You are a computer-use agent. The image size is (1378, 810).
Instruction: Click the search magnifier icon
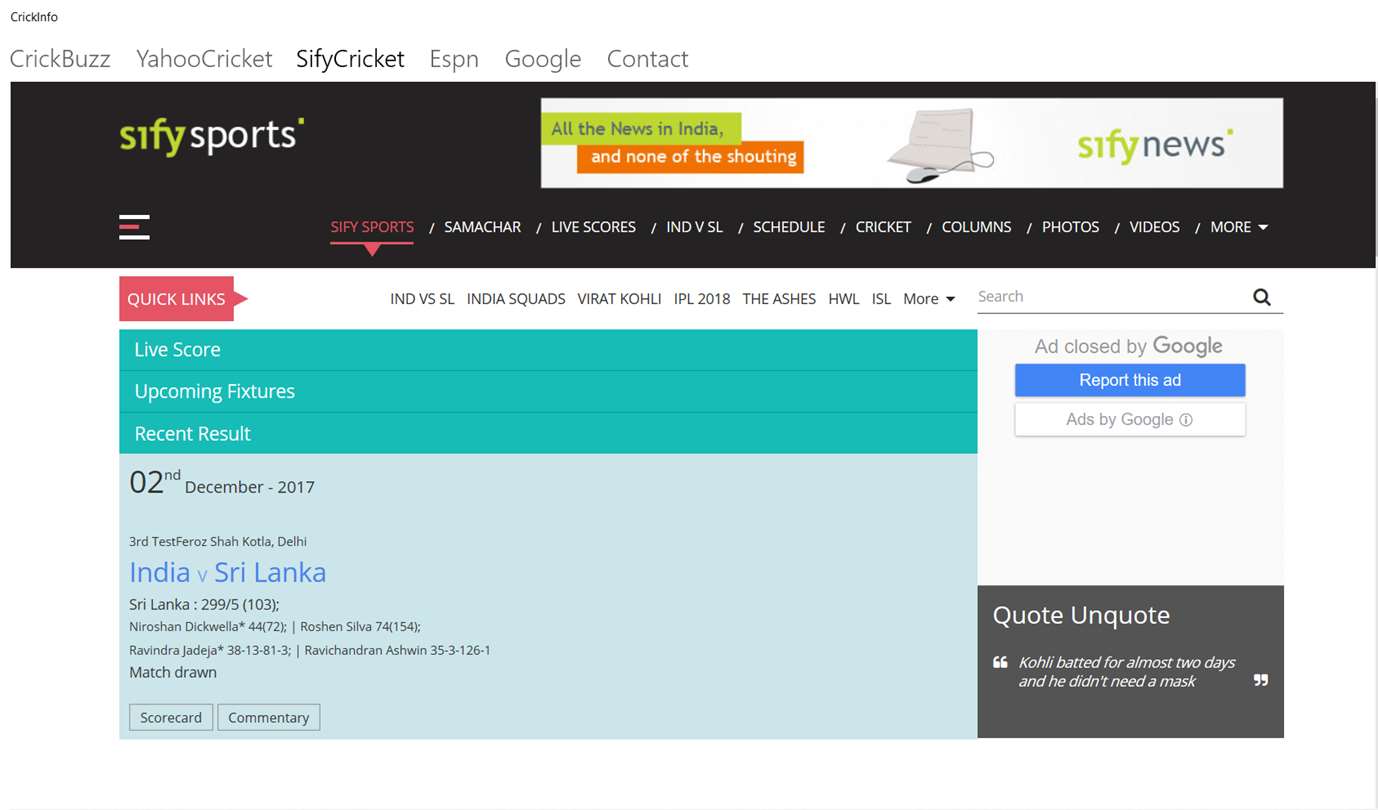[x=1262, y=297]
